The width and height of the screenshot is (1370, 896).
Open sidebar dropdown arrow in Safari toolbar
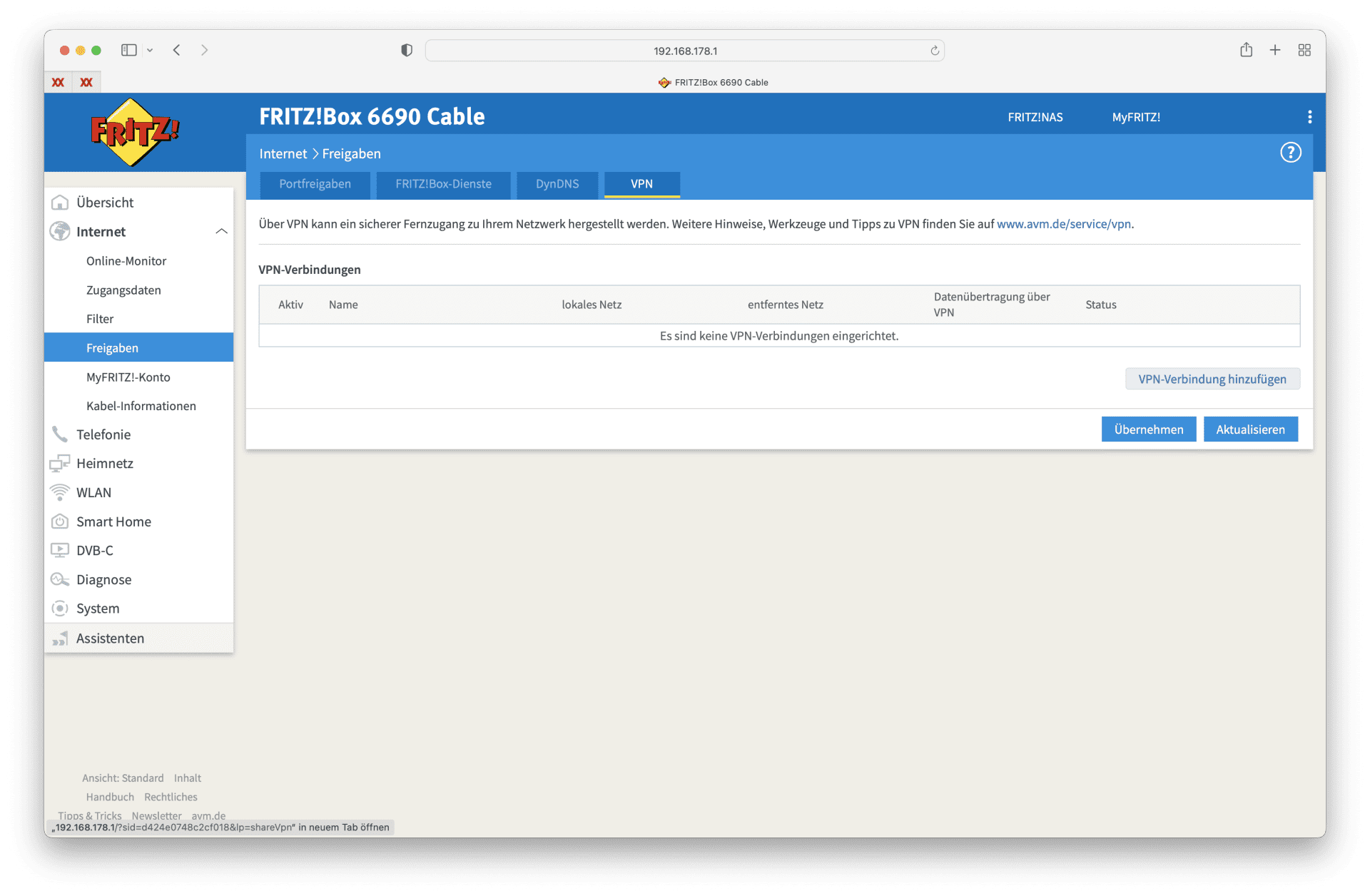click(x=150, y=51)
